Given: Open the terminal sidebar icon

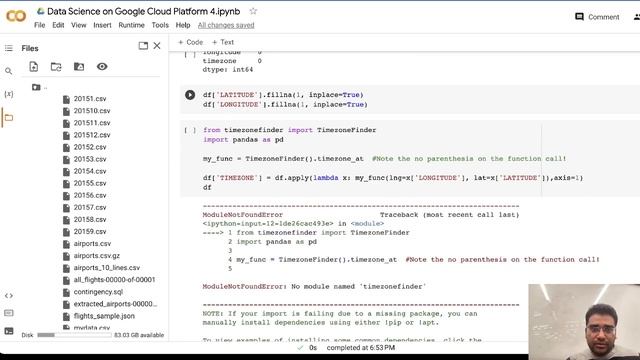Looking at the screenshot, I should [9, 331].
